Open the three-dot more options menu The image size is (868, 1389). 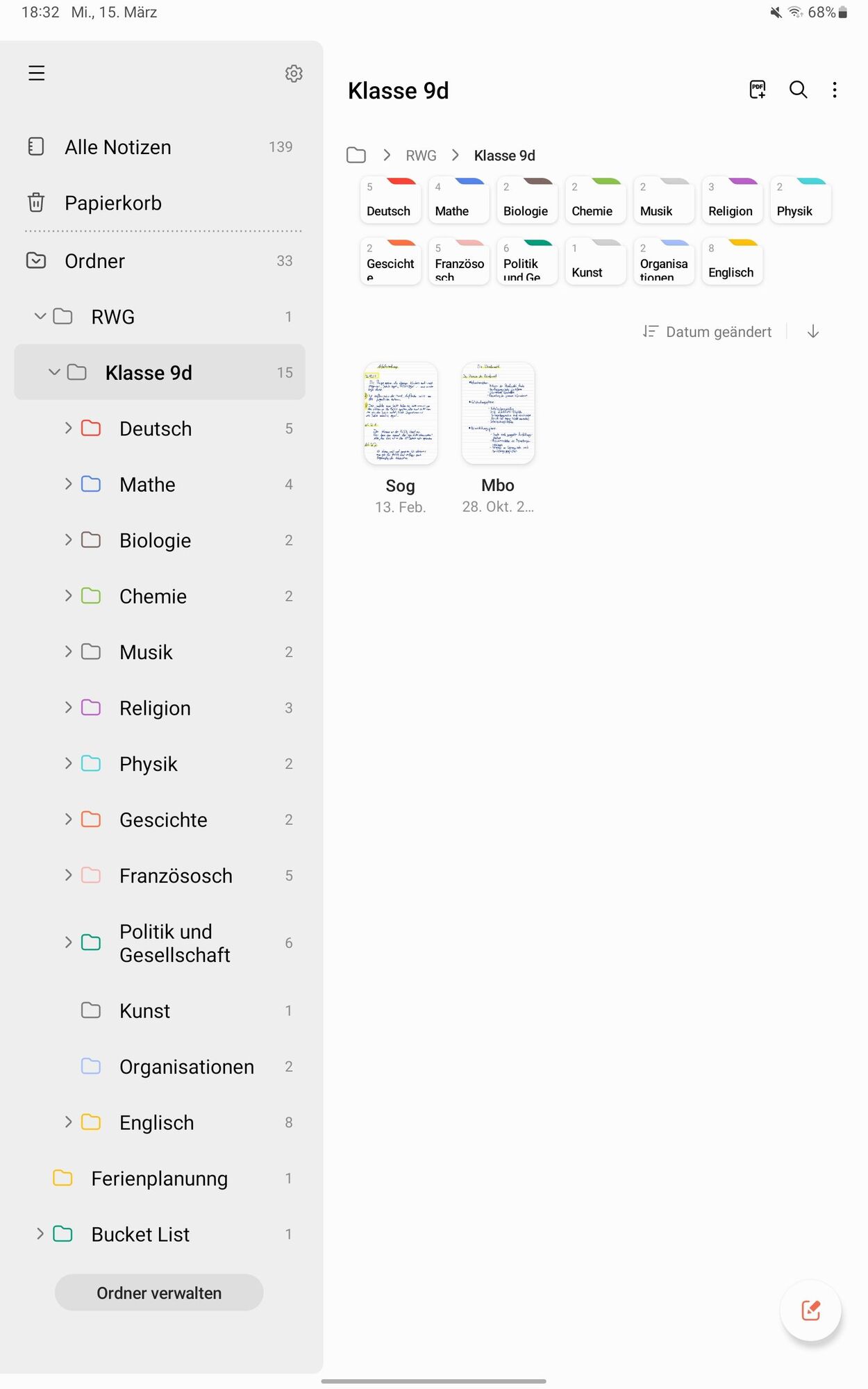(x=834, y=90)
